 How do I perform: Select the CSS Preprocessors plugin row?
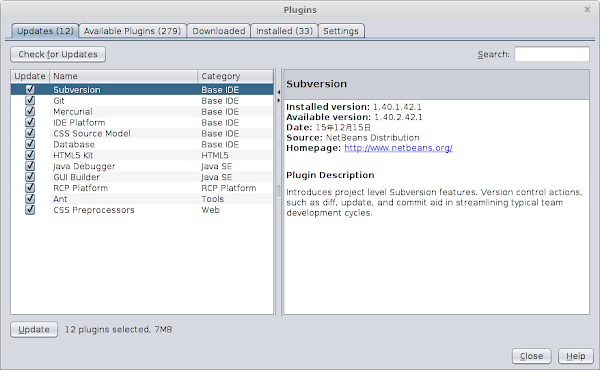point(142,210)
